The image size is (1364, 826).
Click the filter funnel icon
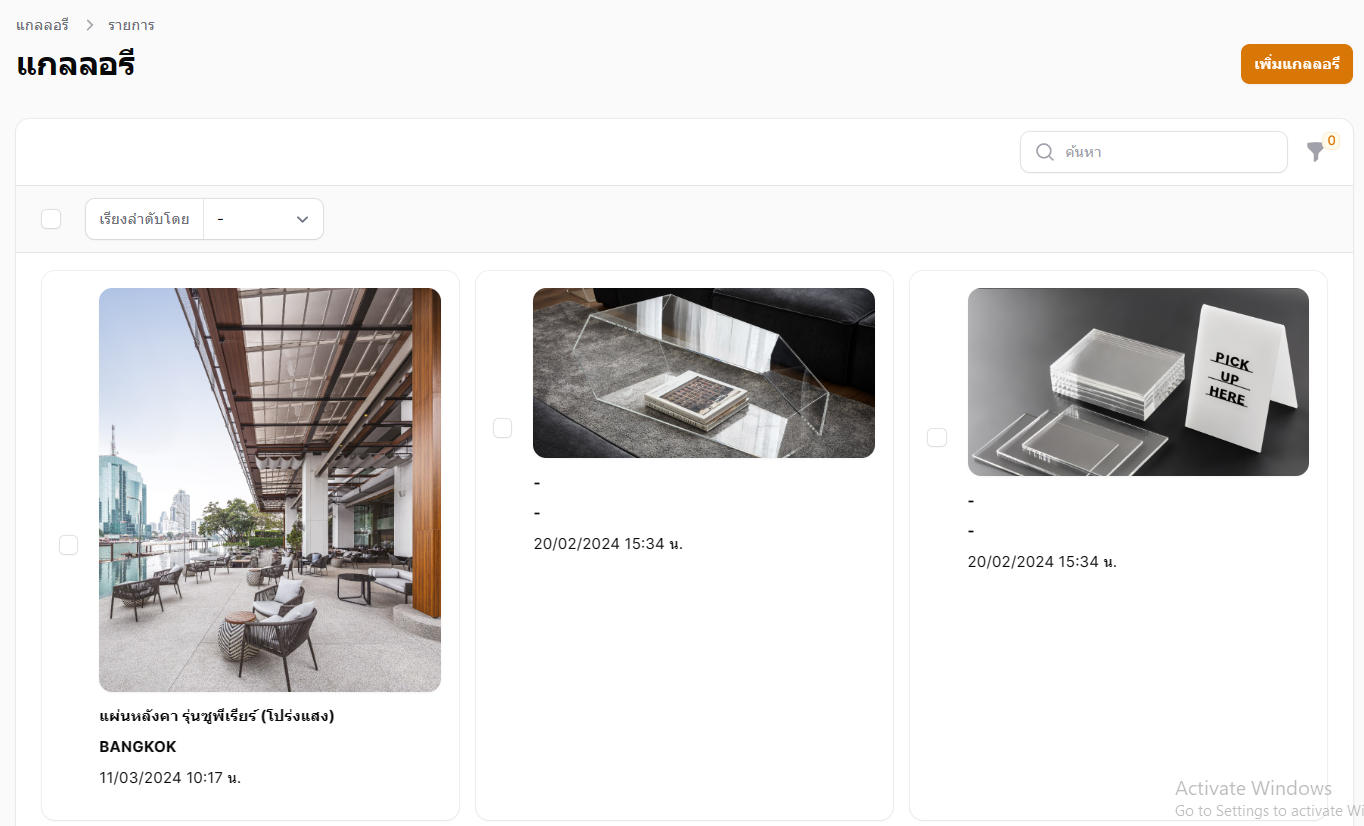coord(1315,152)
